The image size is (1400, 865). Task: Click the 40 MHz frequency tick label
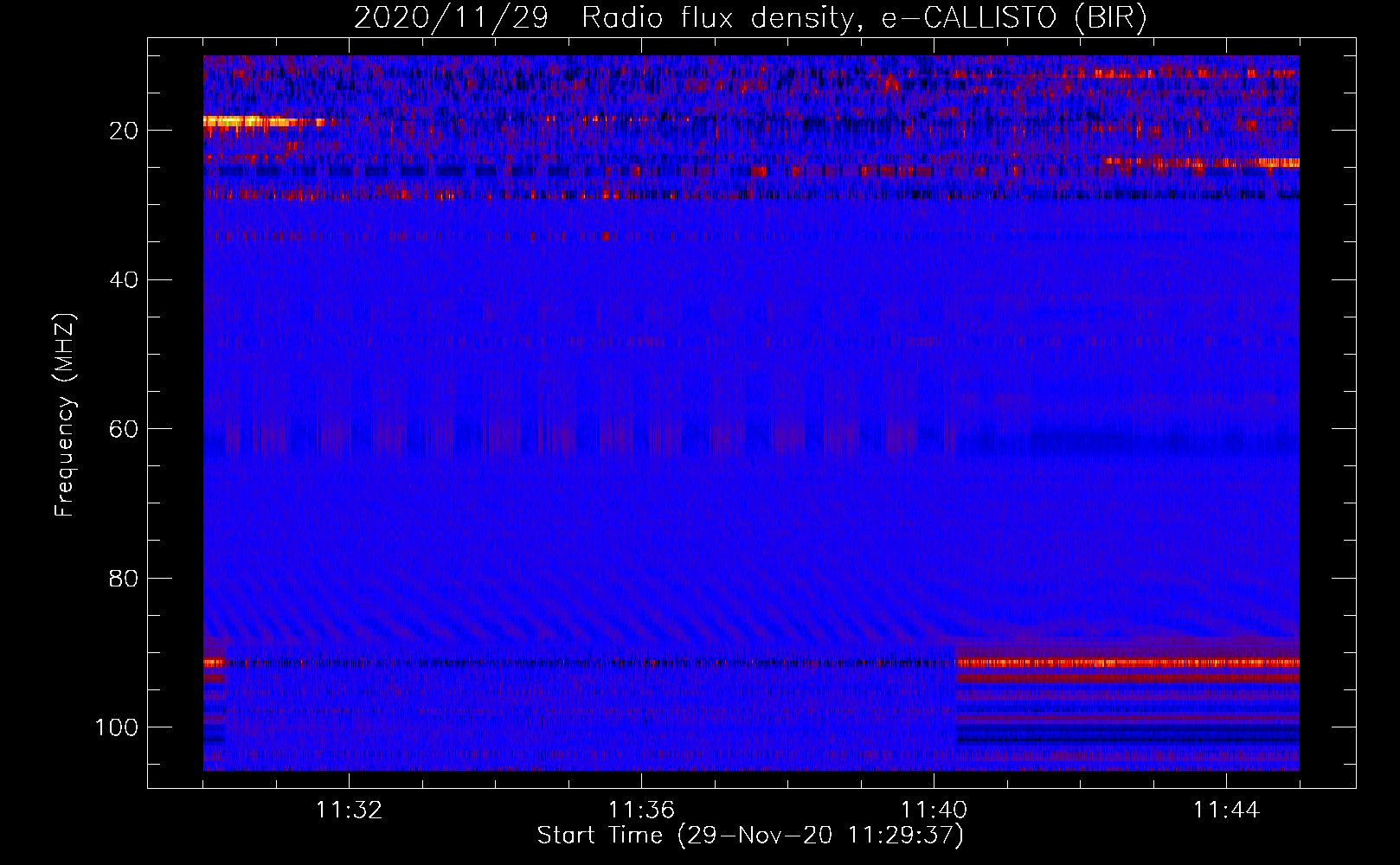125,279
